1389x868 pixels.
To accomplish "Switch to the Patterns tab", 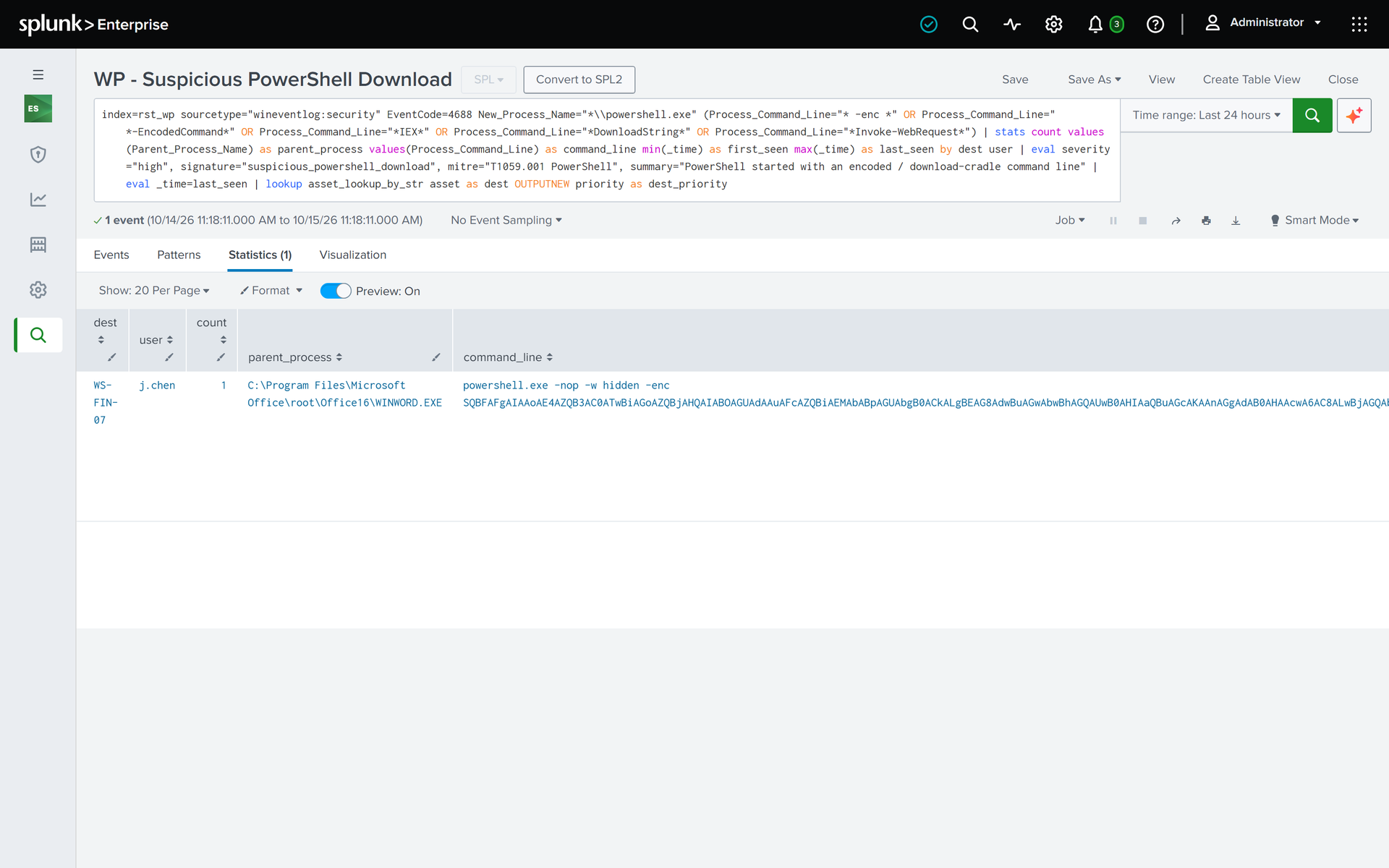I will pos(179,255).
